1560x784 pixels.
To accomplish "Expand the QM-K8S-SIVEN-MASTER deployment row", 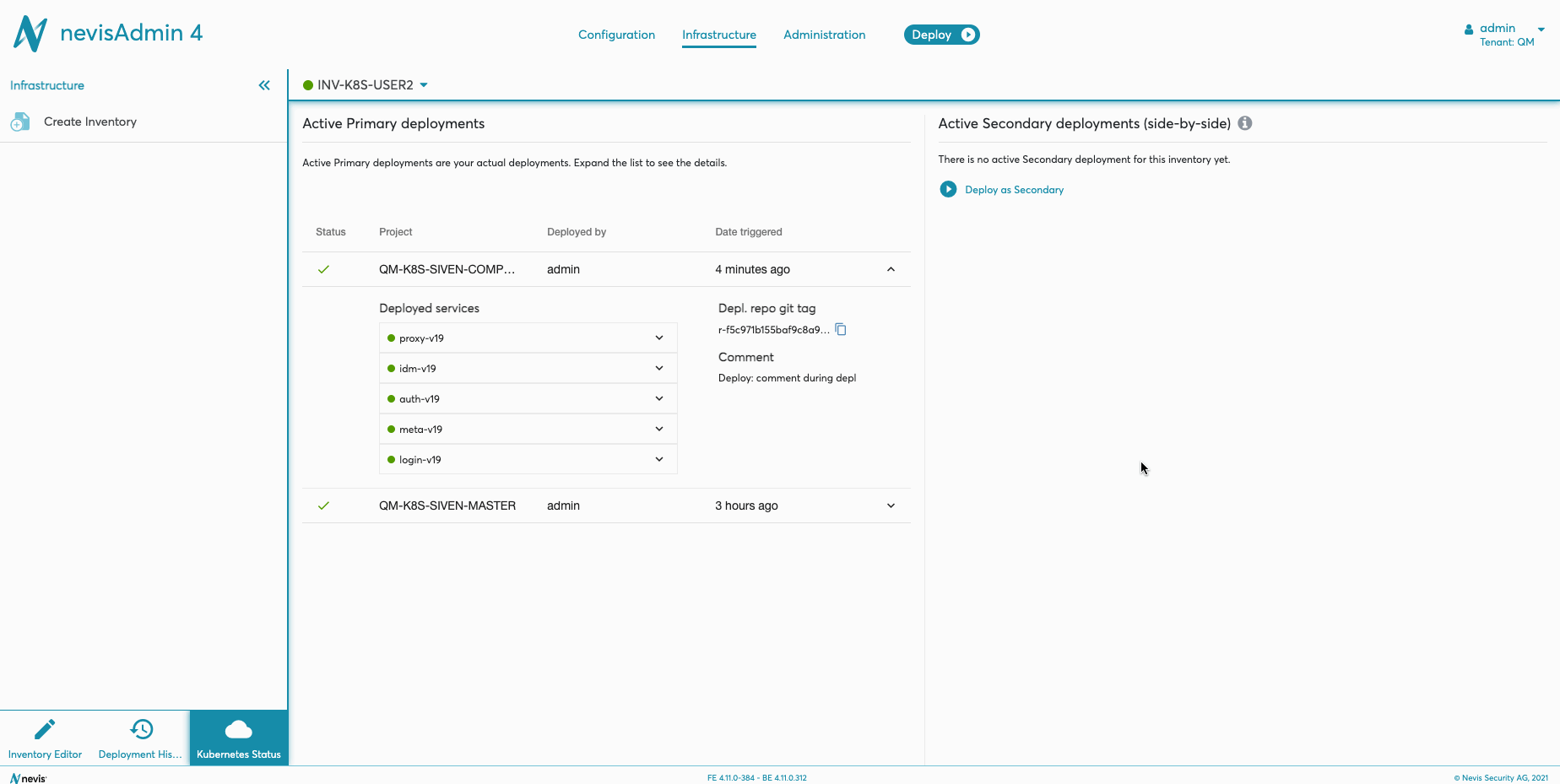I will coord(891,506).
